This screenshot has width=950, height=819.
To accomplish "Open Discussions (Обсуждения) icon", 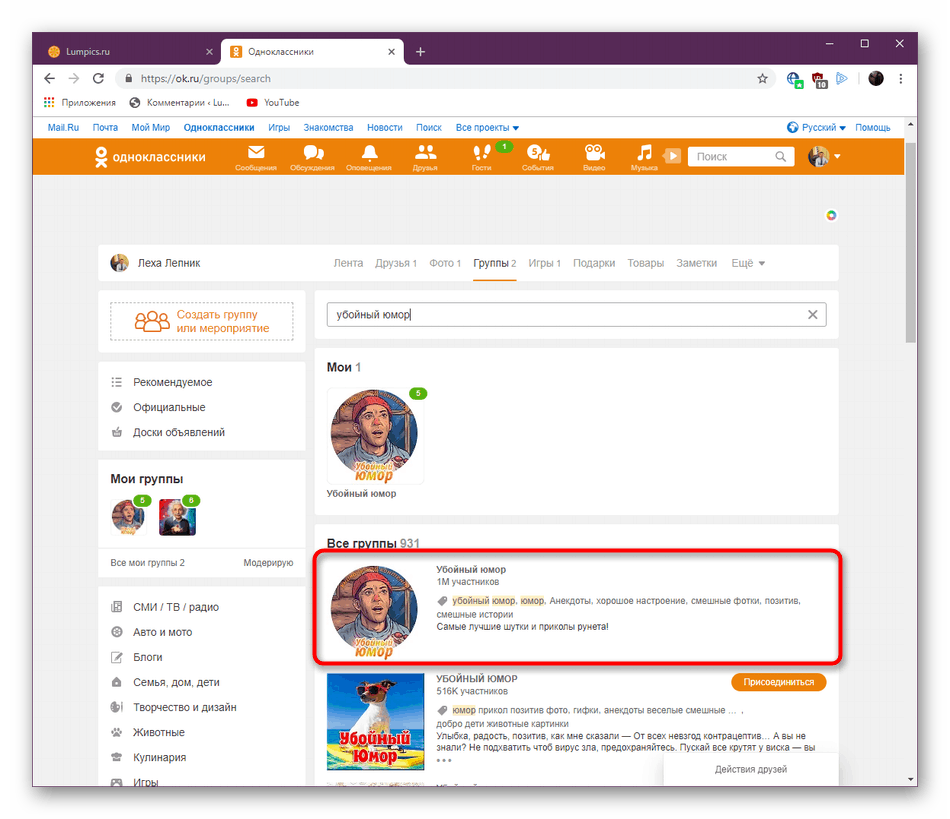I will point(313,158).
